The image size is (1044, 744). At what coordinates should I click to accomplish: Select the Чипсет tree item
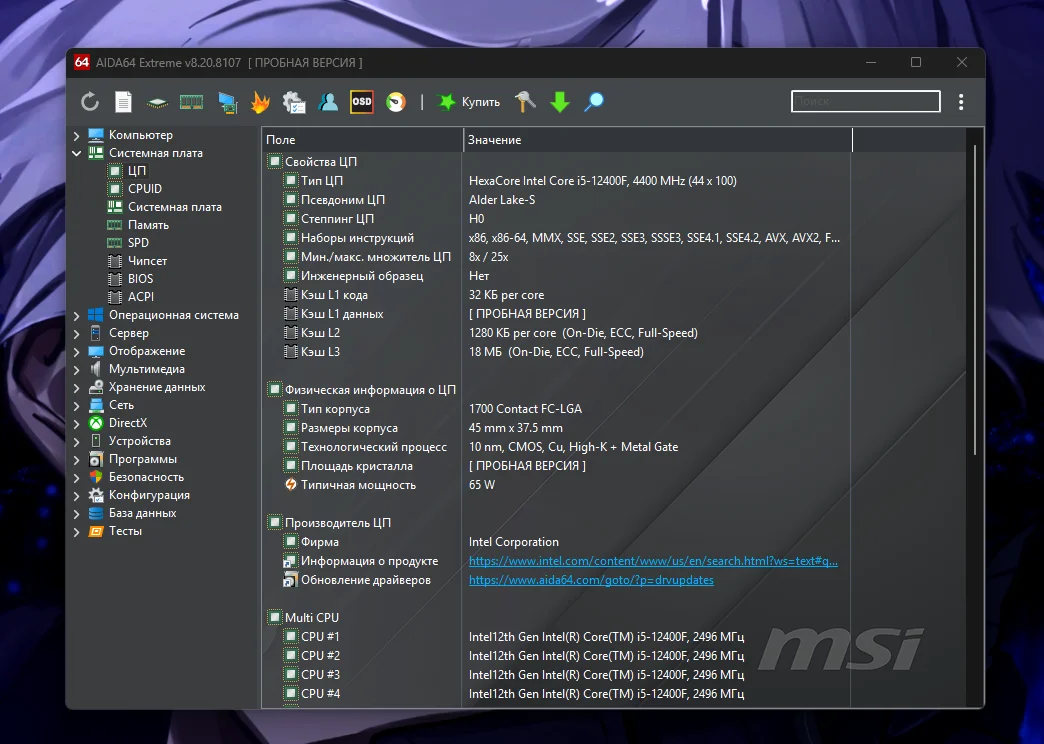pos(147,261)
